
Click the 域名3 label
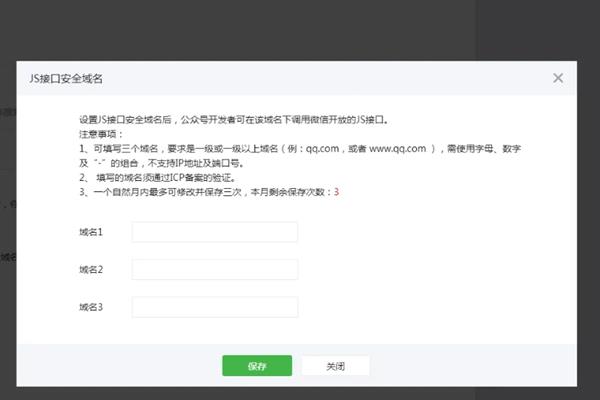(x=91, y=307)
